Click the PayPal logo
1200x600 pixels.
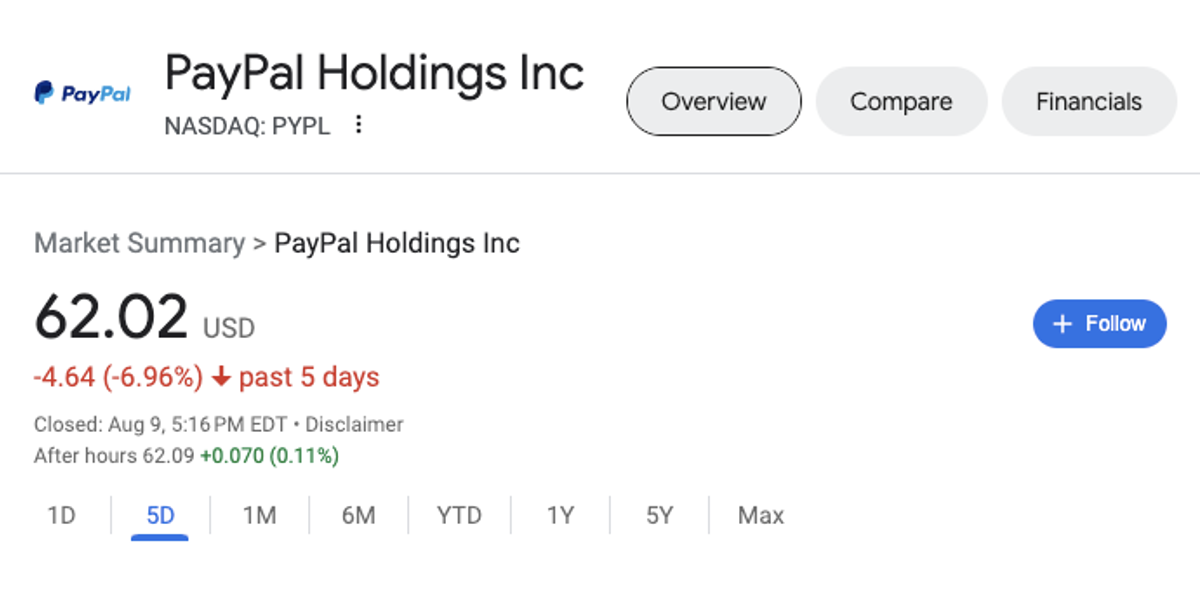pos(83,95)
